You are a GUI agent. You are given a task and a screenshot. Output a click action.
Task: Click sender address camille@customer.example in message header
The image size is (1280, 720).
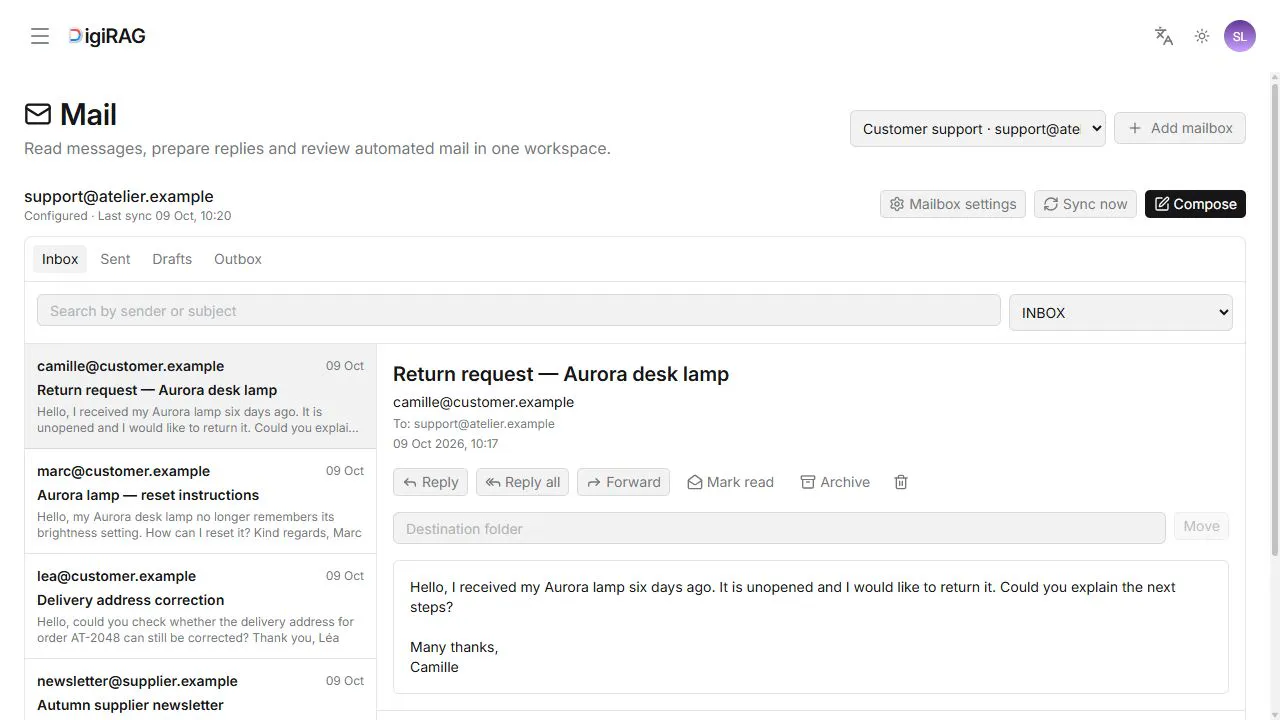pyautogui.click(x=483, y=402)
